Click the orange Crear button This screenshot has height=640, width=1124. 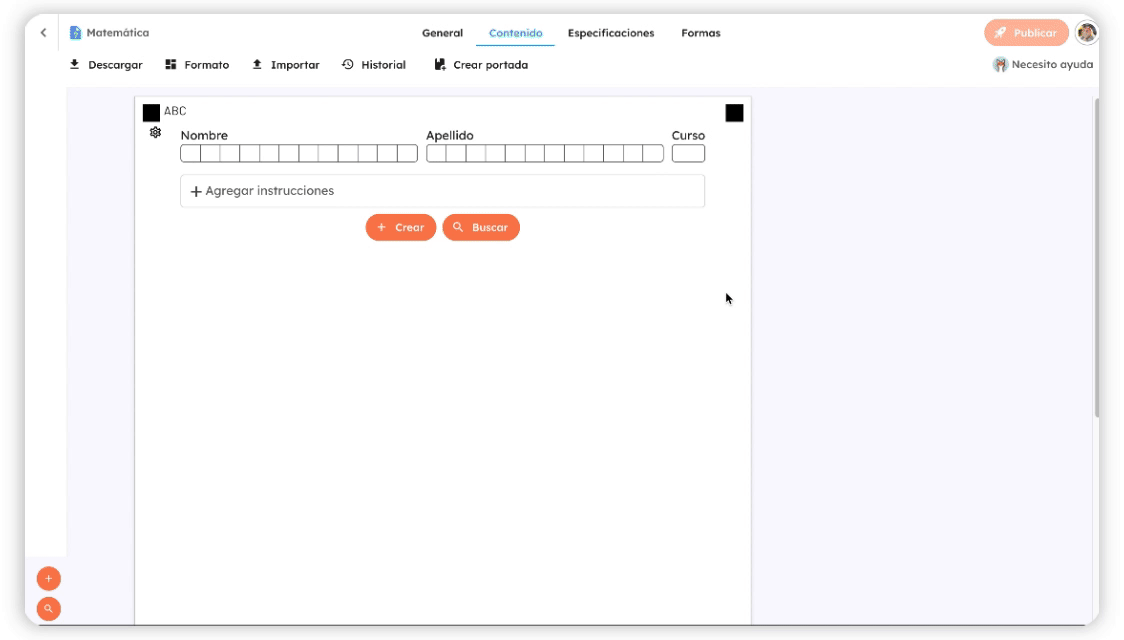tap(400, 228)
